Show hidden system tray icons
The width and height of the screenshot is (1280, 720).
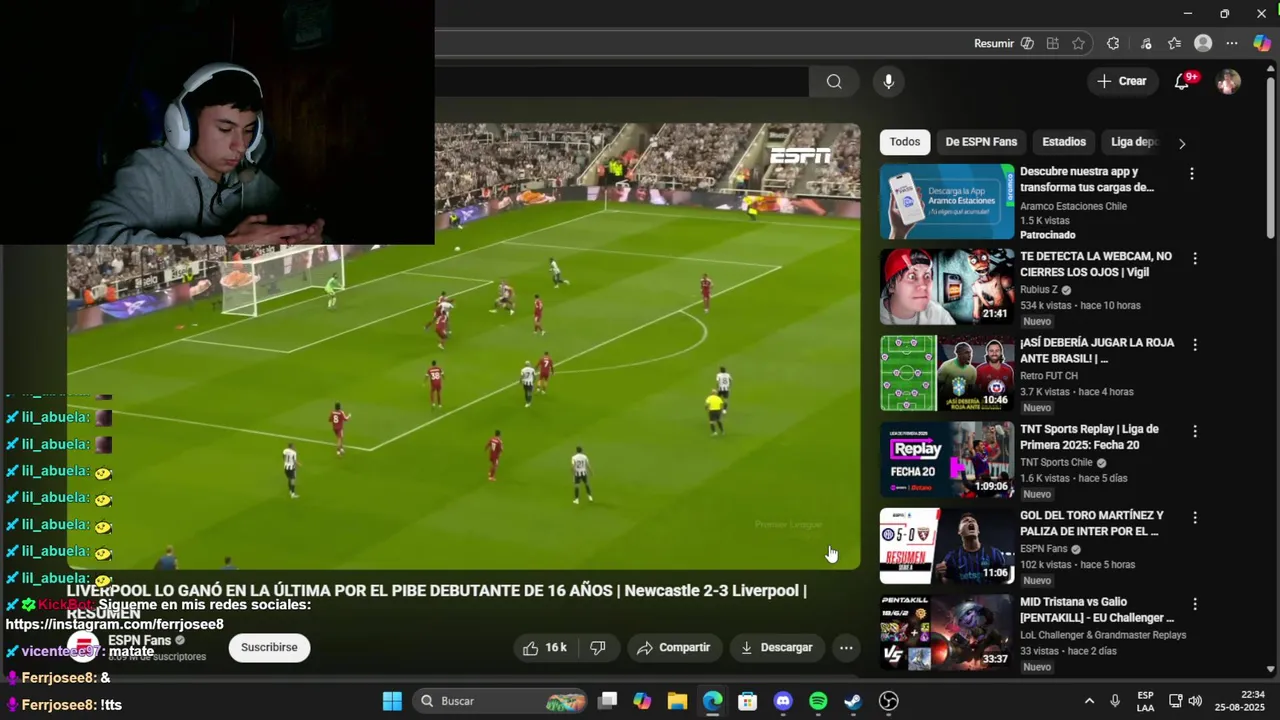point(1089,701)
